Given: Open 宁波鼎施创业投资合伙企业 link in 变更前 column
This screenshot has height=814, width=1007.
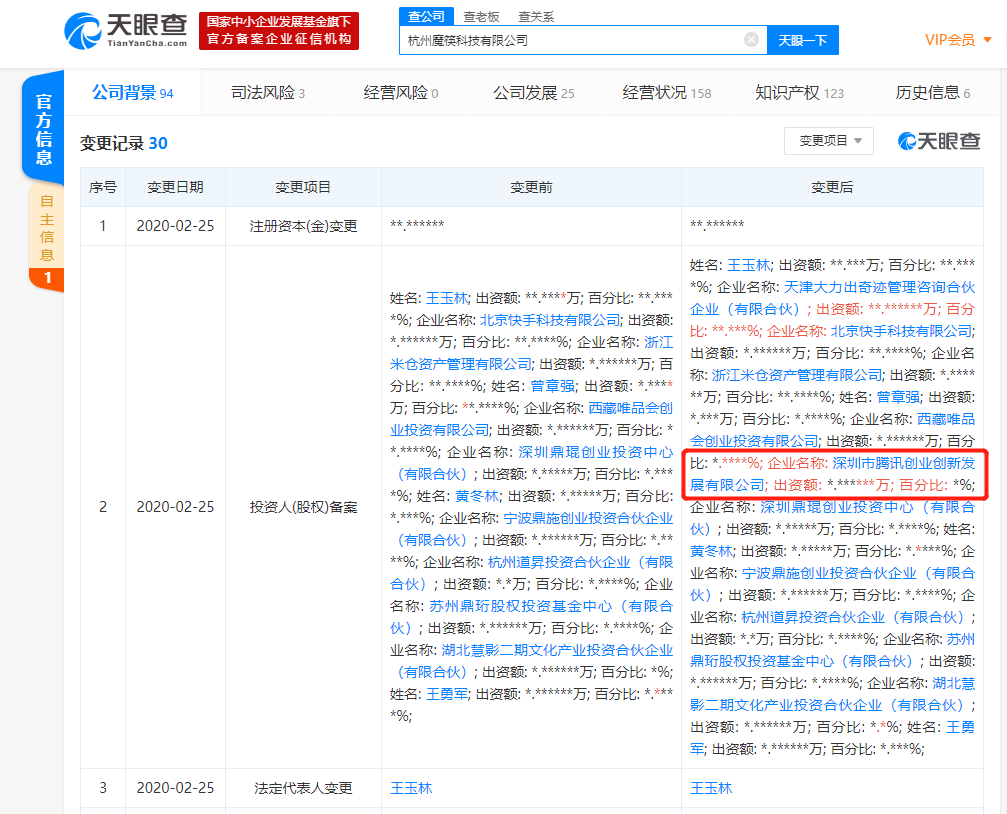Looking at the screenshot, I should click(x=531, y=529).
